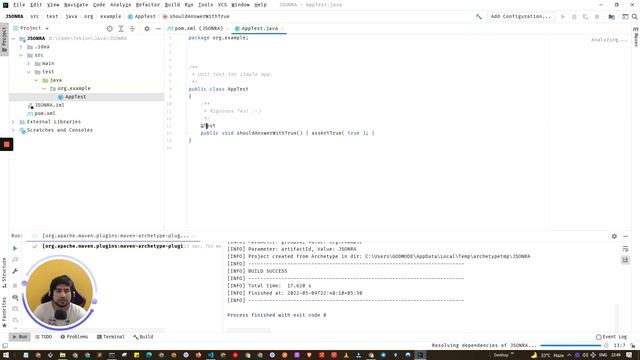The height and width of the screenshot is (360, 640).
Task: Open the Refactor menu
Action: (x=148, y=5)
